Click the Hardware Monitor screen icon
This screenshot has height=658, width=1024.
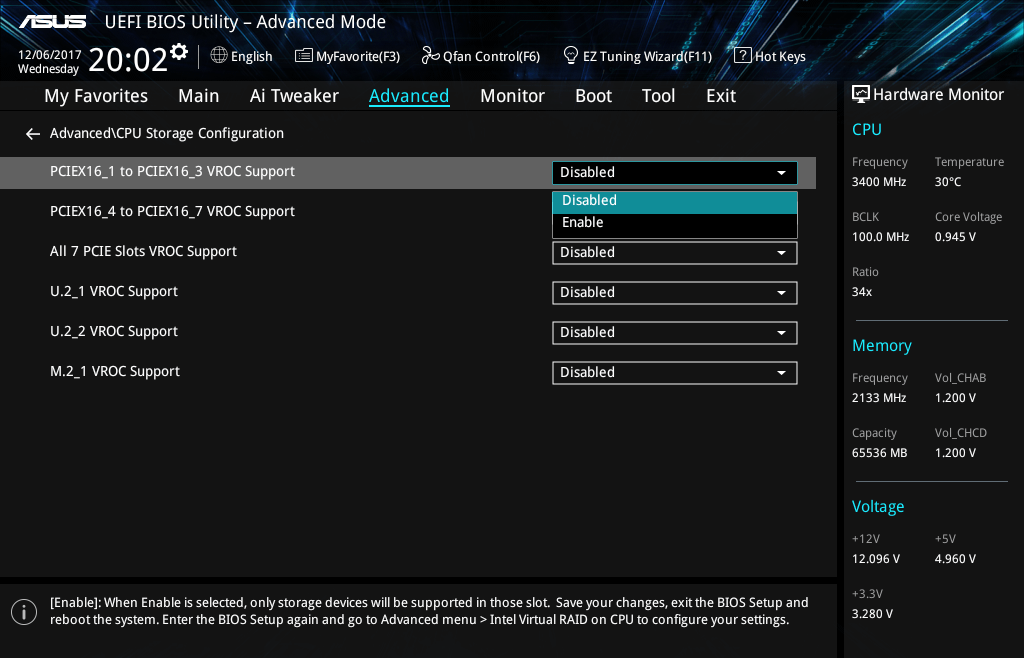pos(860,94)
